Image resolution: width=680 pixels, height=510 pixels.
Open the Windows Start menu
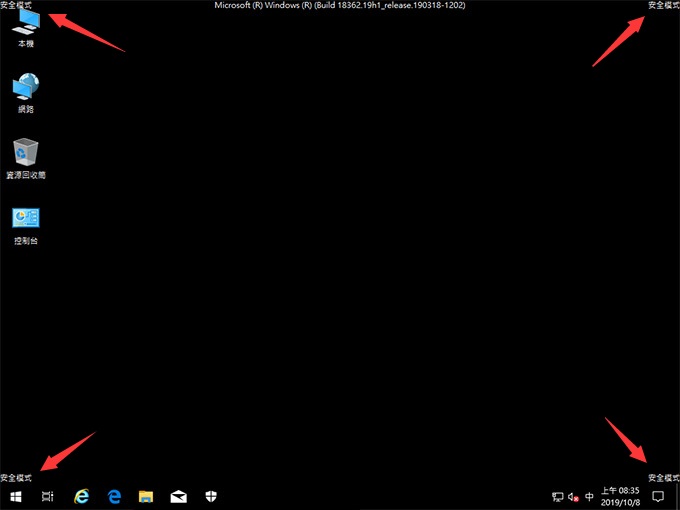16,496
